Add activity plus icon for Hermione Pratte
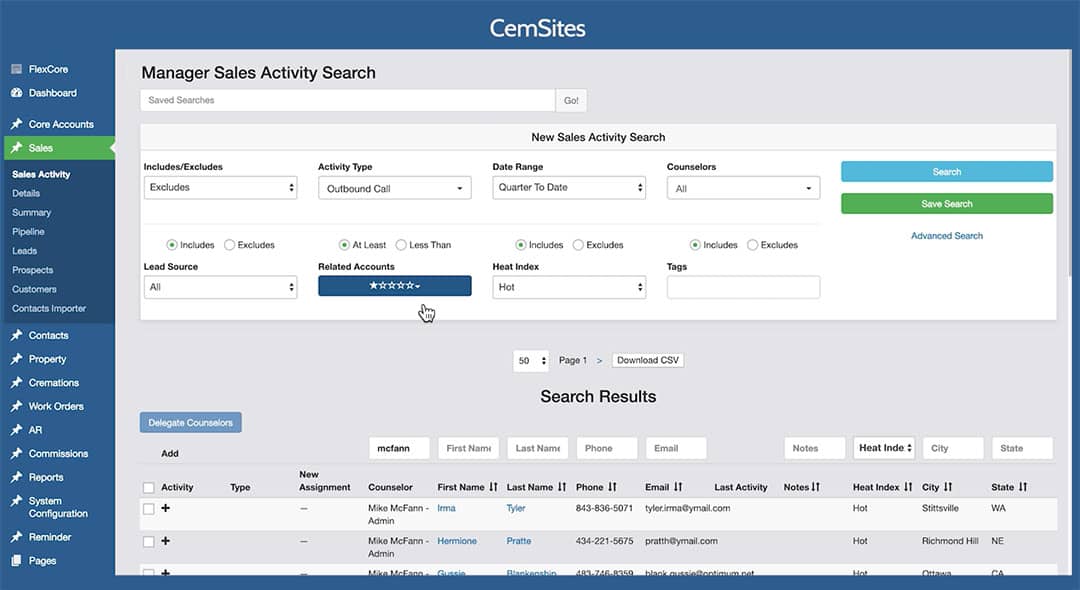Screen dimensions: 1080x590 pos(165,541)
